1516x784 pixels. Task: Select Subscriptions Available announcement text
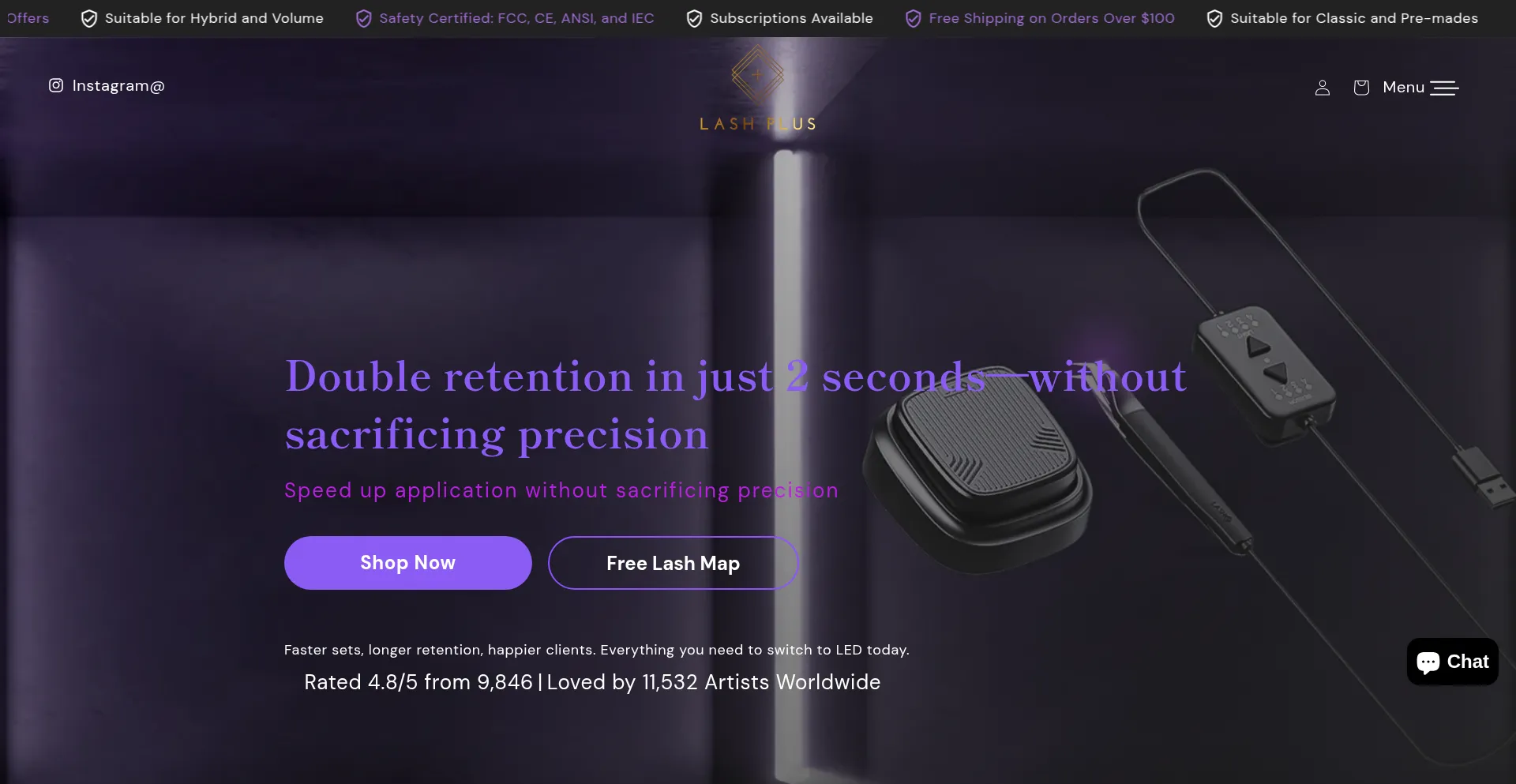791,18
